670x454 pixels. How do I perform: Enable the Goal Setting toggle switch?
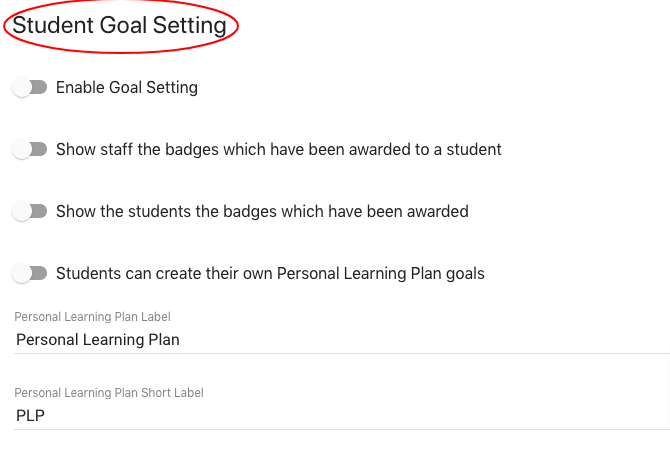click(30, 88)
